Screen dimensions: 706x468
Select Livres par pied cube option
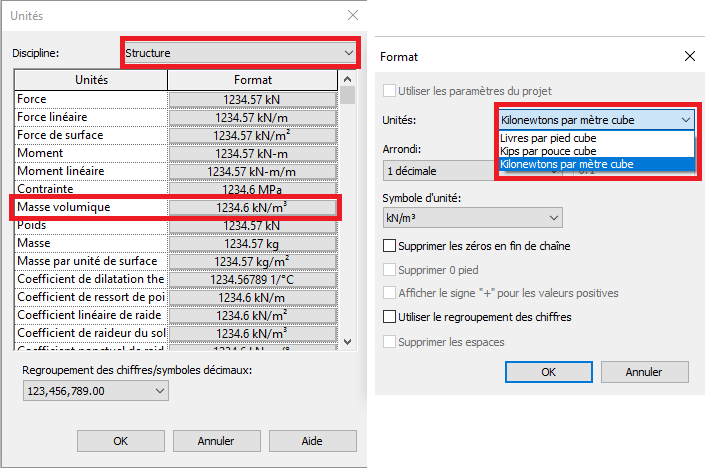(548, 138)
